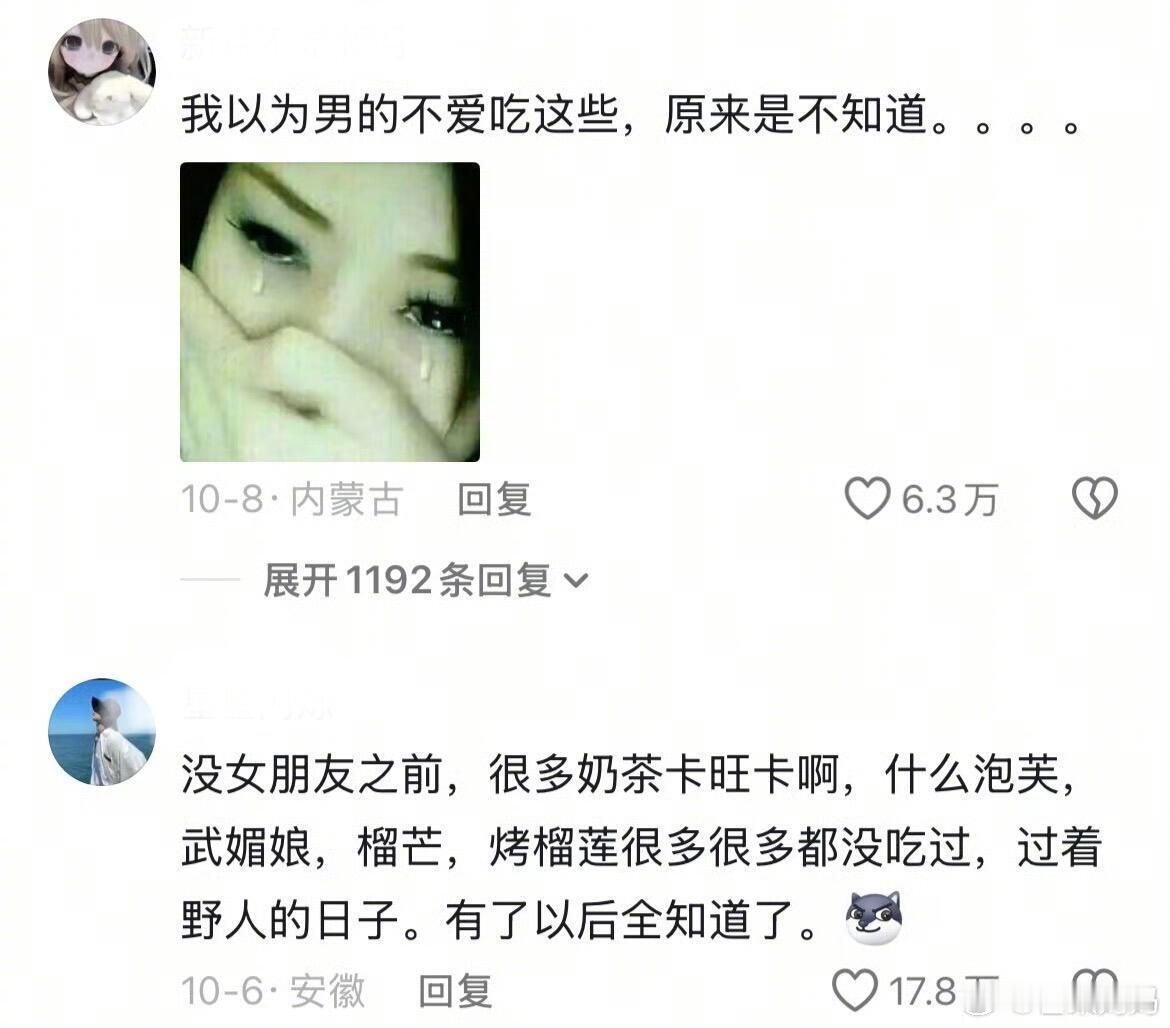Open the anime girl avatar profile
Viewport: 1170px width, 1028px height.
click(x=102, y=72)
